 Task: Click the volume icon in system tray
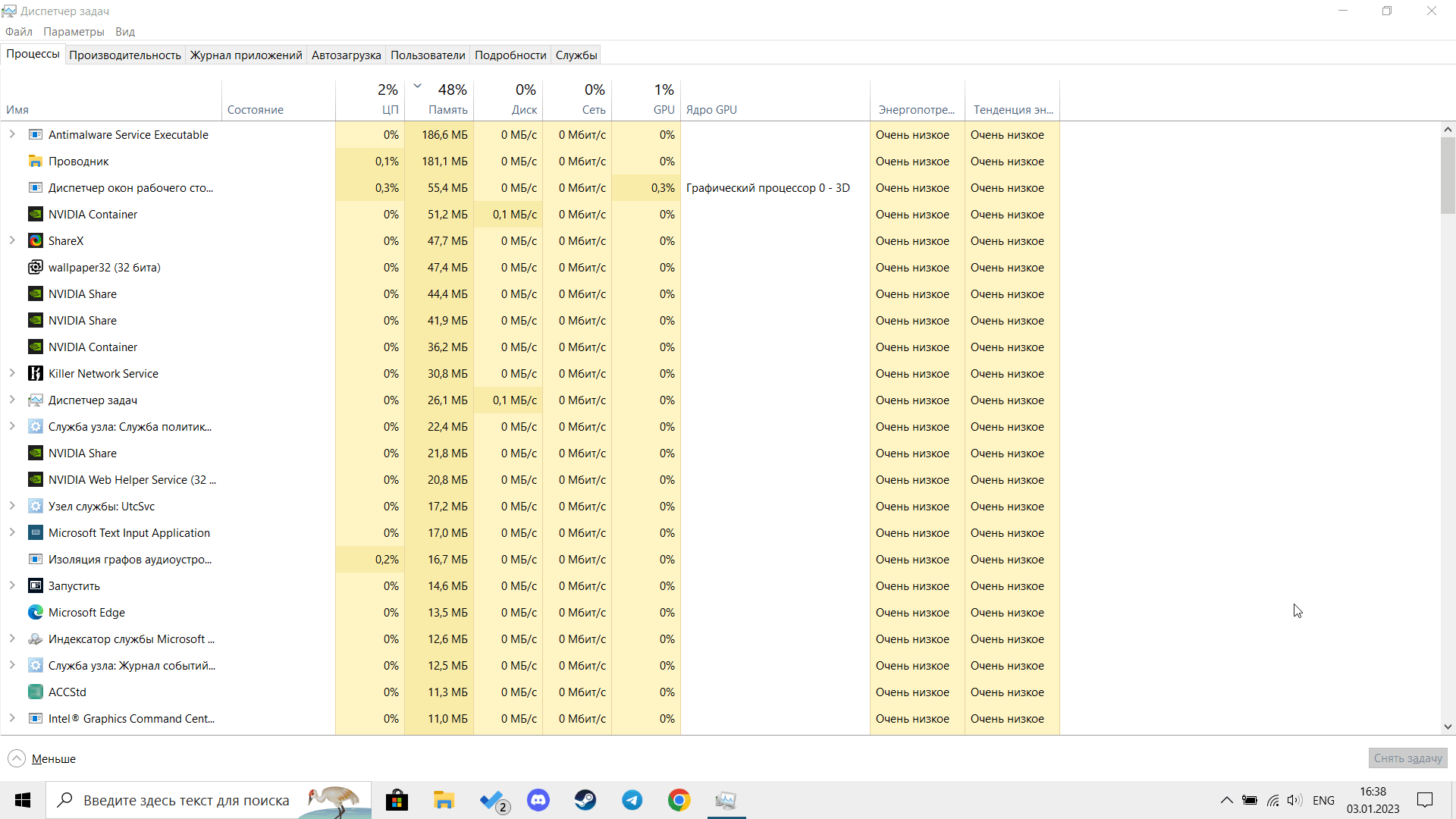(1294, 800)
